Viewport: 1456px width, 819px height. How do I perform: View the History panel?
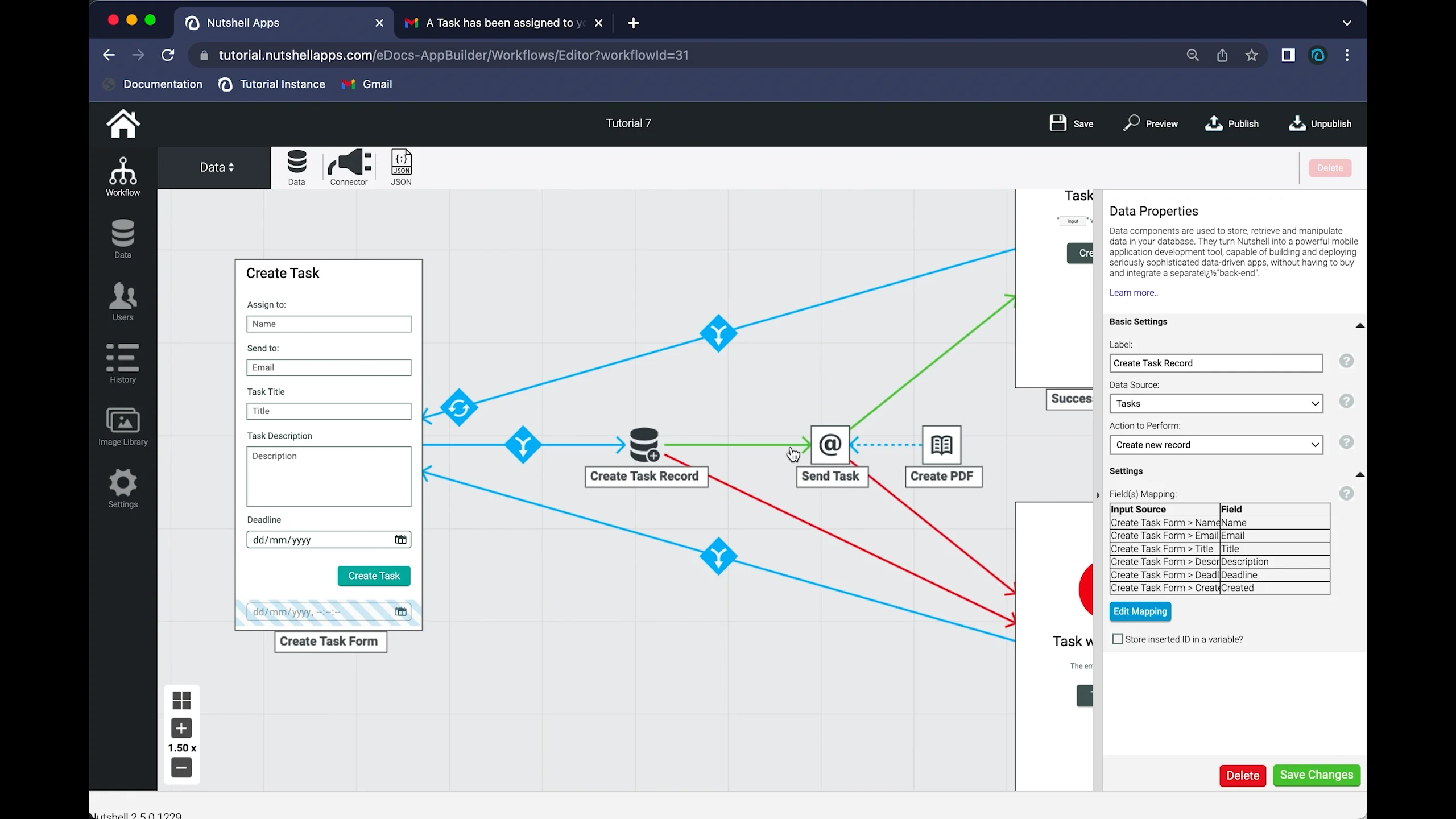(x=123, y=364)
